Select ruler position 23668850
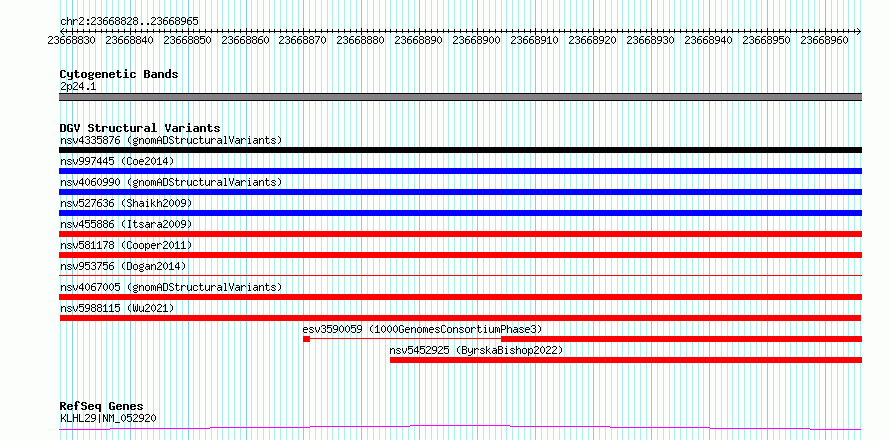Viewport: 890px width, 440px height. pyautogui.click(x=187, y=40)
